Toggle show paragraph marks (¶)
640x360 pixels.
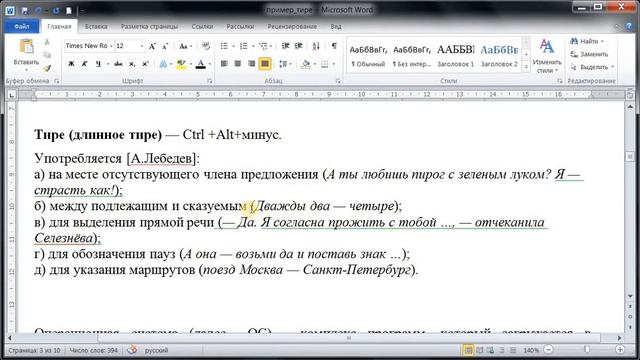point(334,46)
